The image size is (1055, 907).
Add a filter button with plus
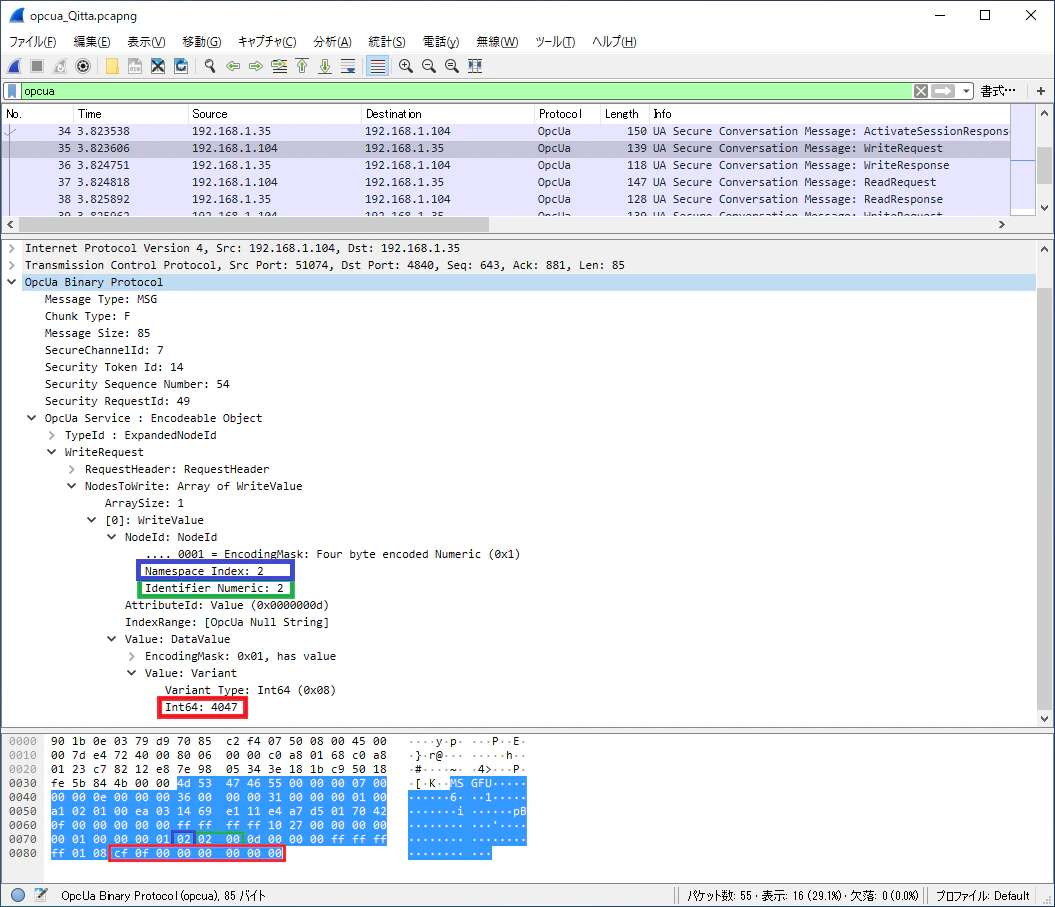coord(1041,91)
